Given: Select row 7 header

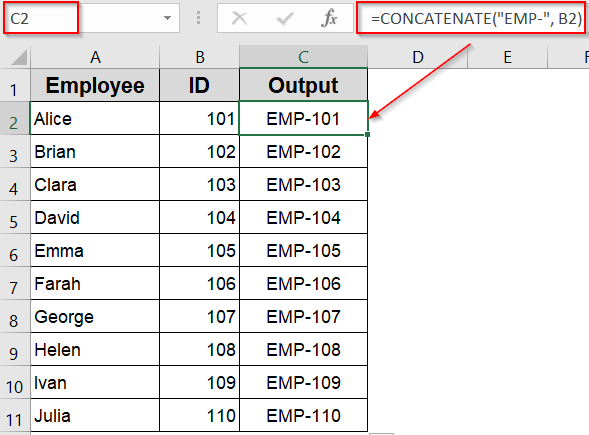Looking at the screenshot, I should point(15,284).
